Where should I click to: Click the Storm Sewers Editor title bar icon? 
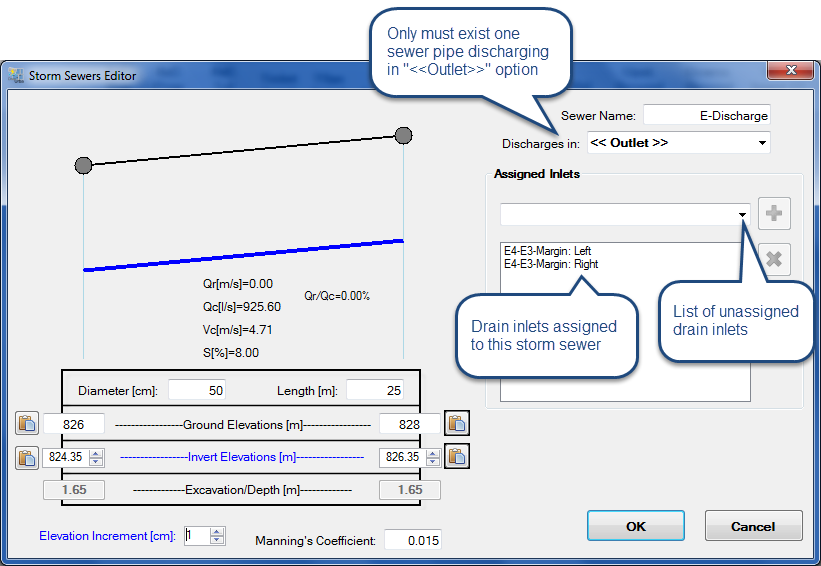pos(16,76)
